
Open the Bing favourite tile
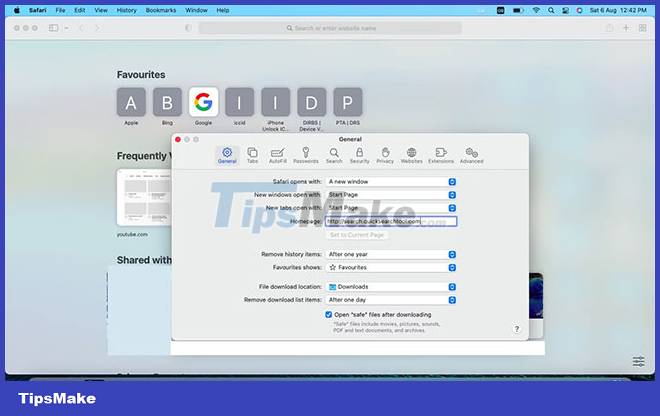[x=167, y=101]
